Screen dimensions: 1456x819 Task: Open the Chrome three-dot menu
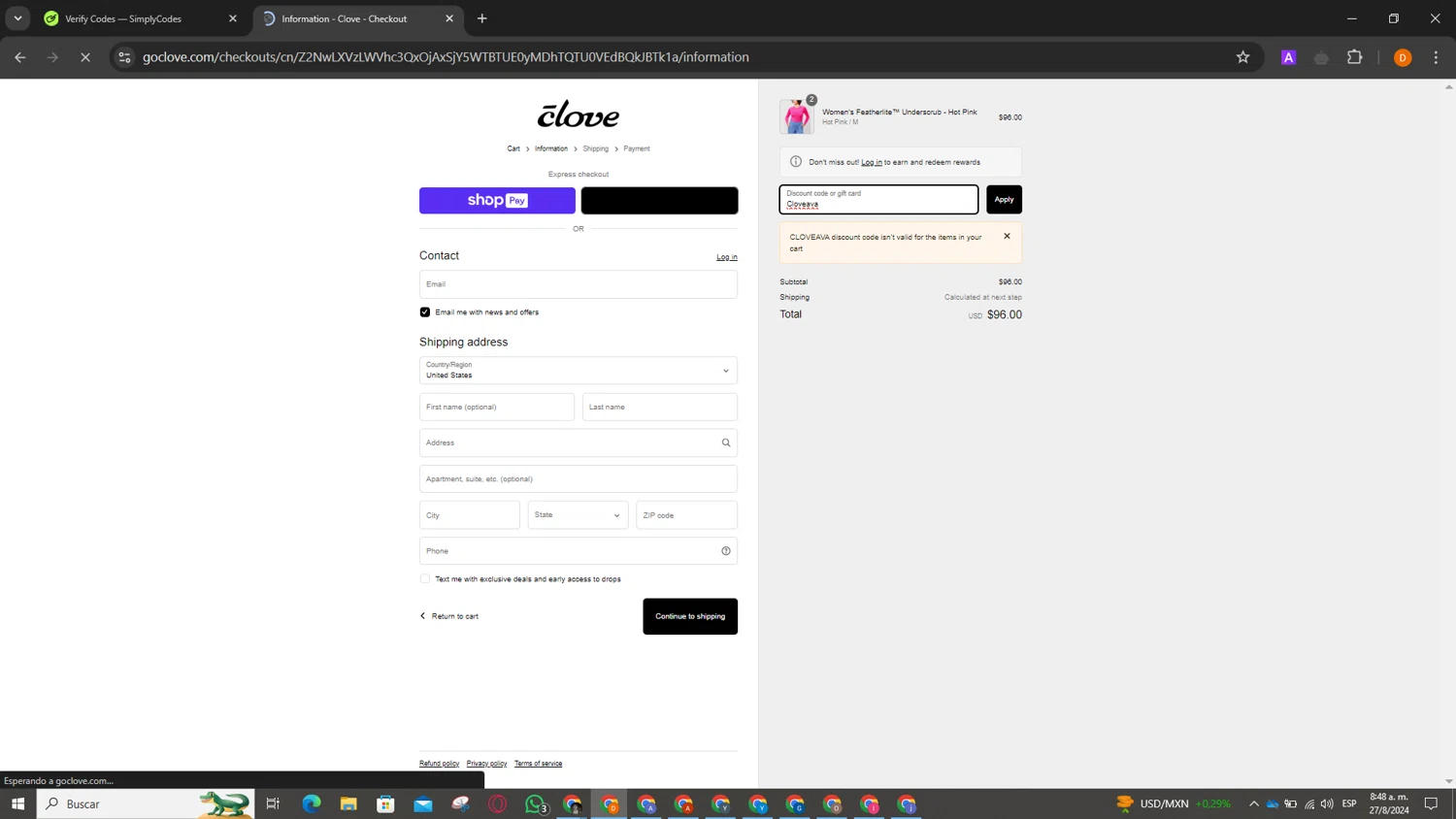1437,57
